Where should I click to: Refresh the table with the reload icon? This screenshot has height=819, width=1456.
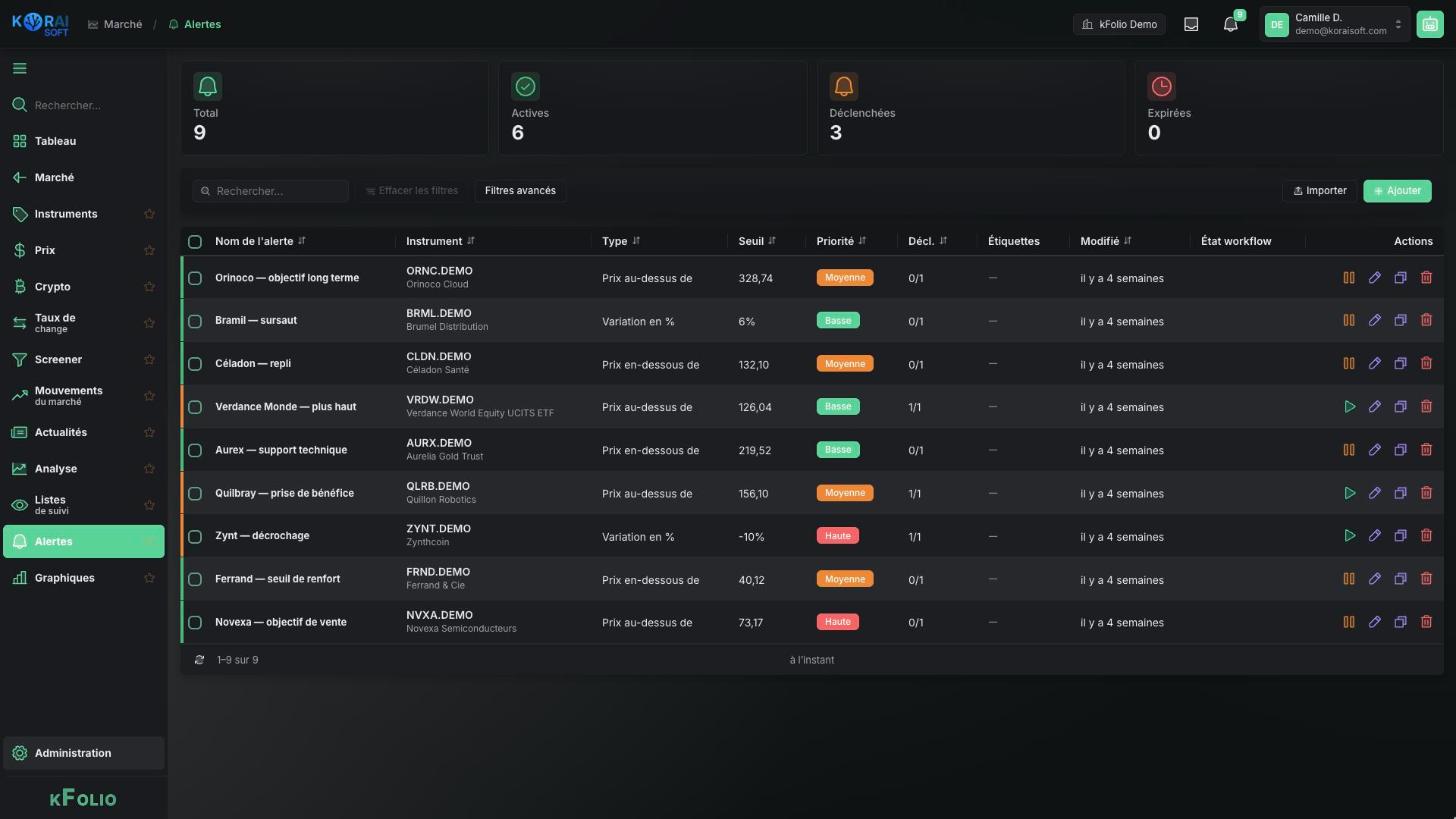point(199,660)
